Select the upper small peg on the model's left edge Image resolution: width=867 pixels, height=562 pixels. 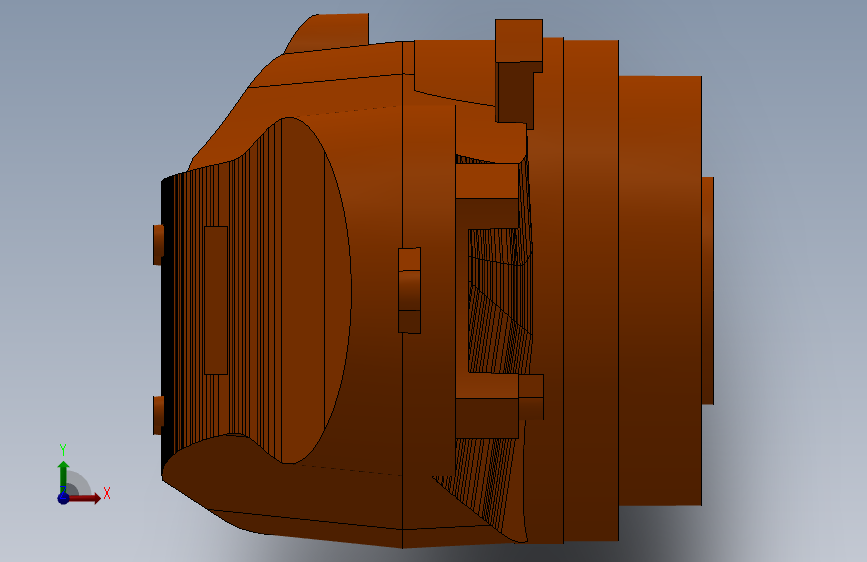pyautogui.click(x=158, y=244)
